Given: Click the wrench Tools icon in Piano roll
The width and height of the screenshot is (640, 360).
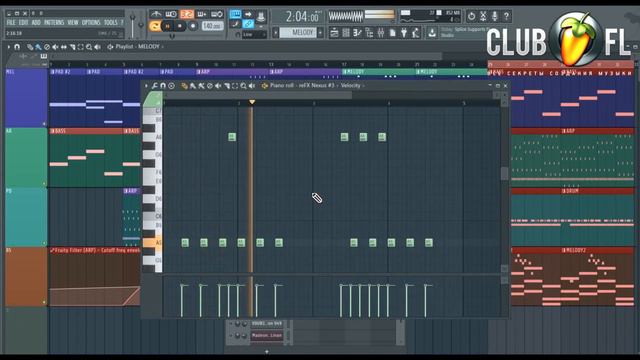Looking at the screenshot, I should pyautogui.click(x=155, y=86).
